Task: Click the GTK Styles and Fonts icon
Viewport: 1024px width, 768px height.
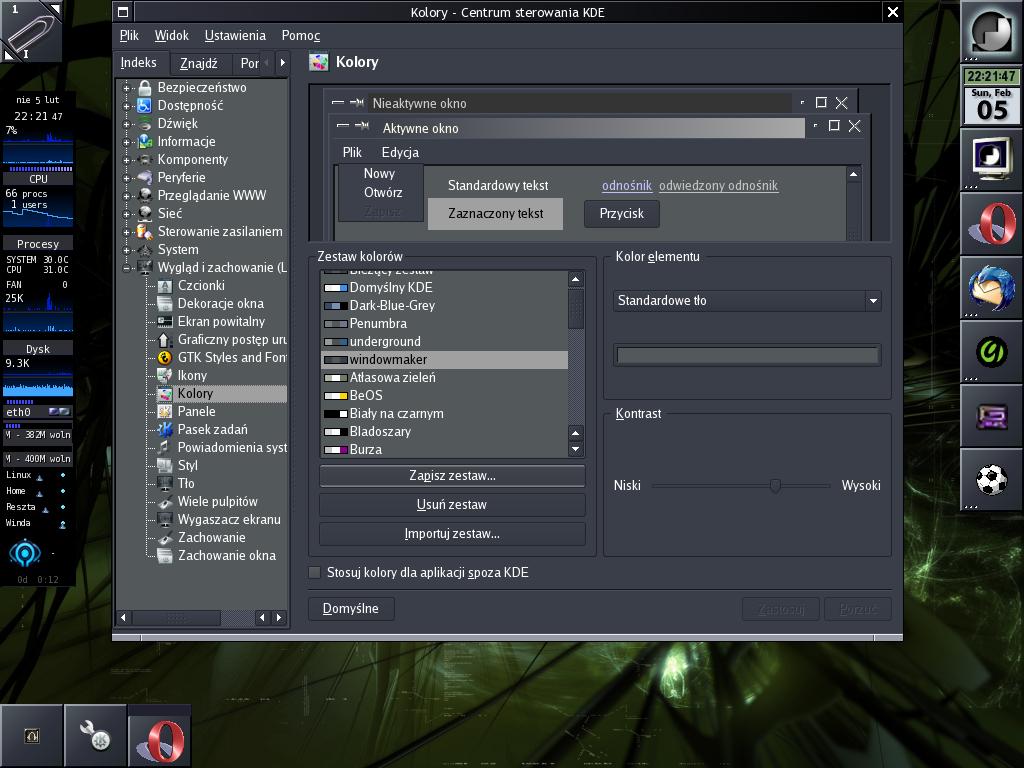Action: tap(165, 357)
